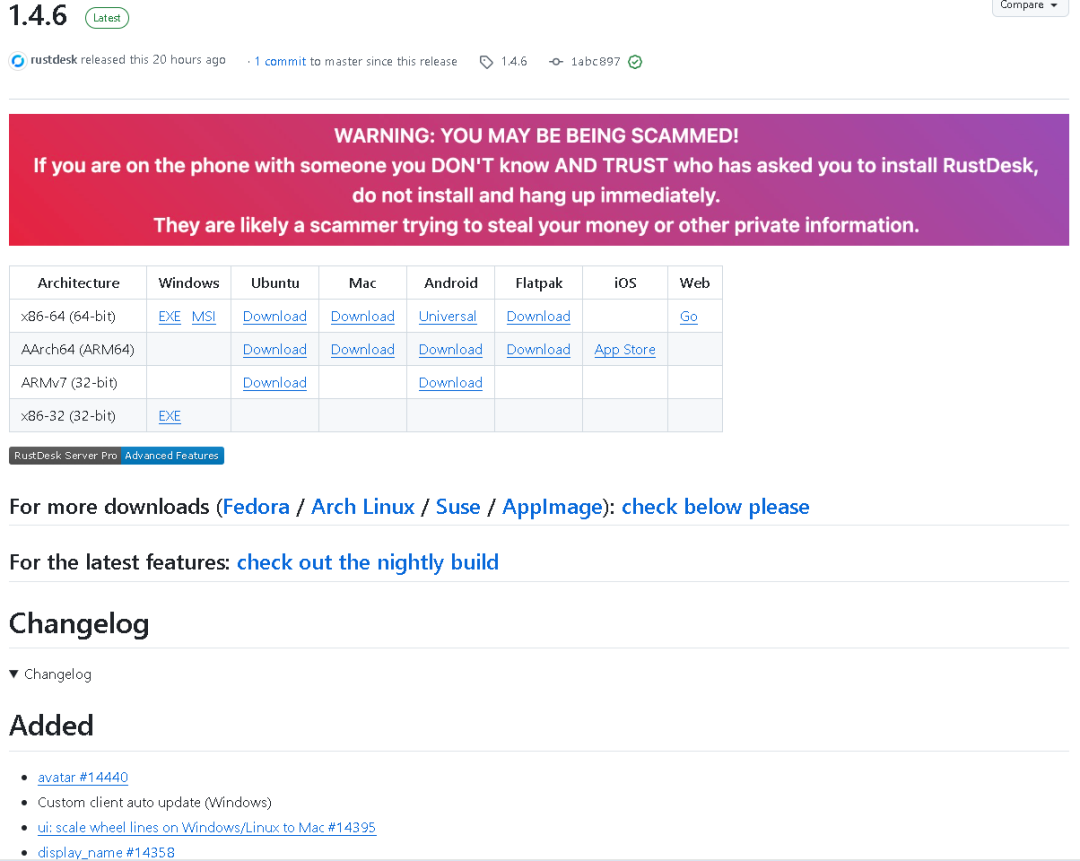This screenshot has width=1080, height=861.
Task: Select the 'Architecture' table header
Action: (x=79, y=283)
